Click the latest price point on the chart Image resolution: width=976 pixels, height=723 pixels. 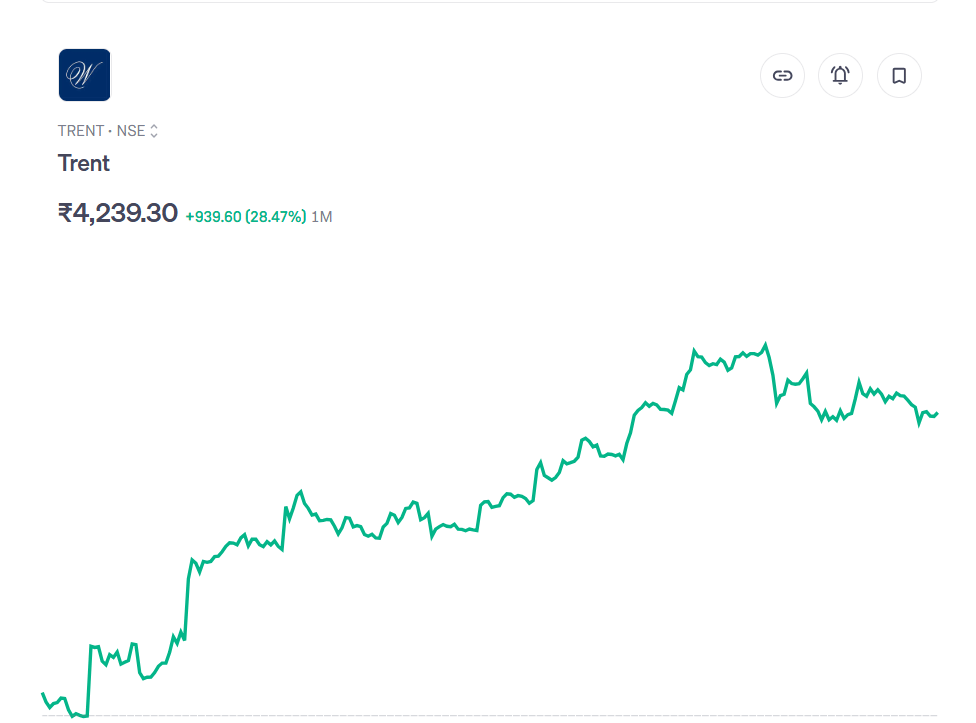pyautogui.click(x=936, y=412)
